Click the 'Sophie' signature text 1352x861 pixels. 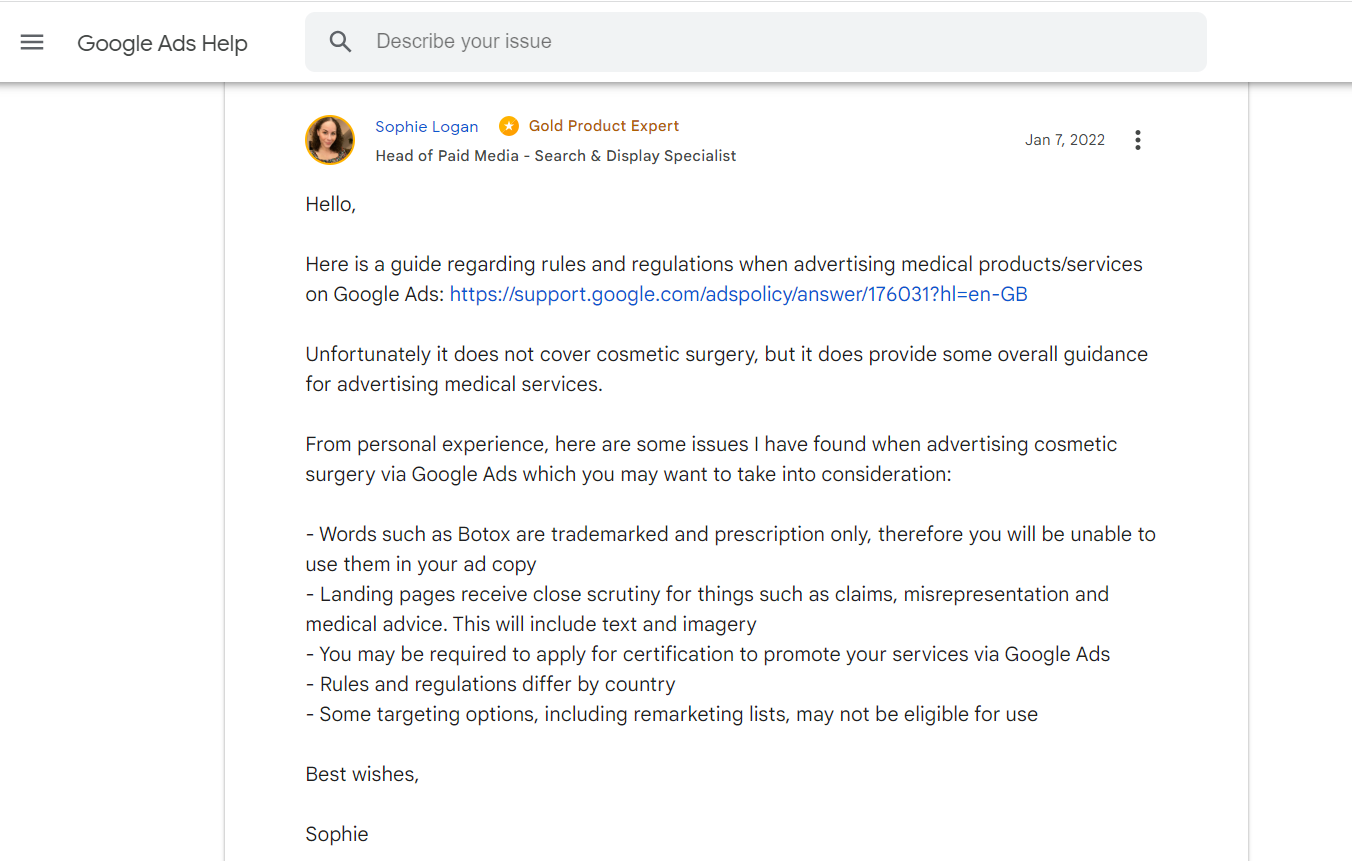pyautogui.click(x=337, y=834)
